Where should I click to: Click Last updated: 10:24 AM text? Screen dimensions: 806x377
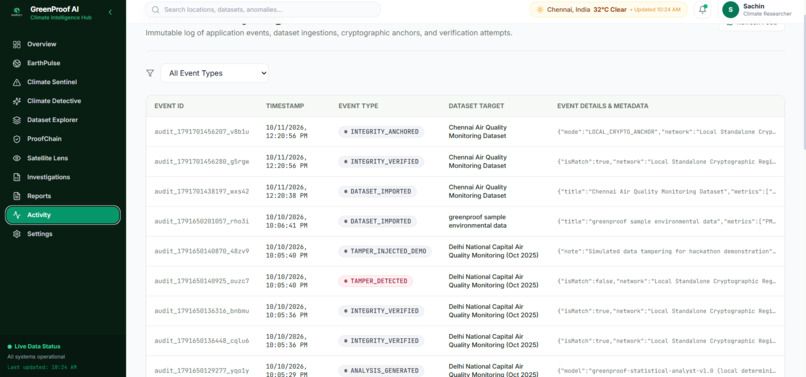point(42,367)
